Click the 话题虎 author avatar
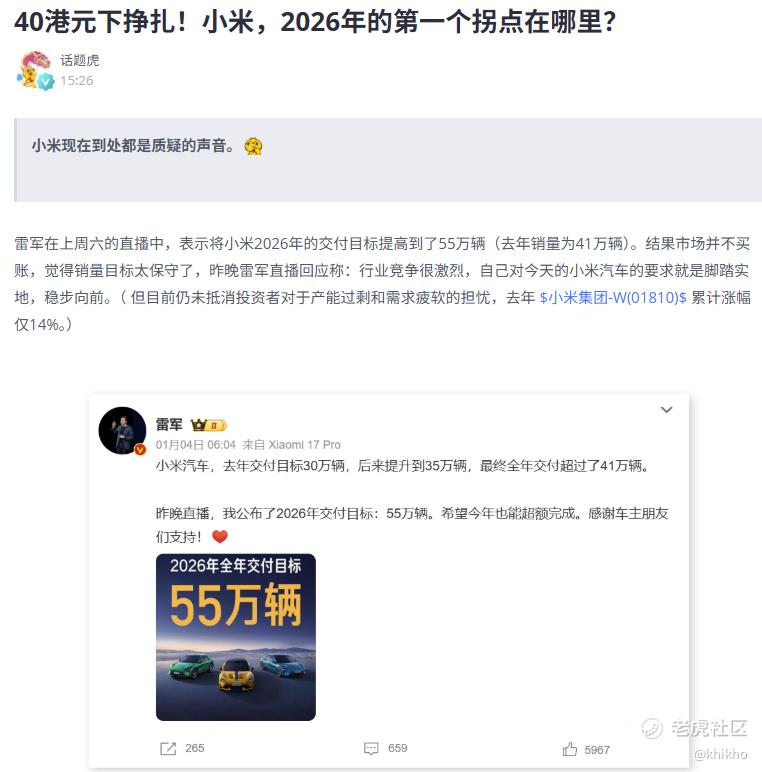Viewport: 762px width, 772px height. [34, 70]
